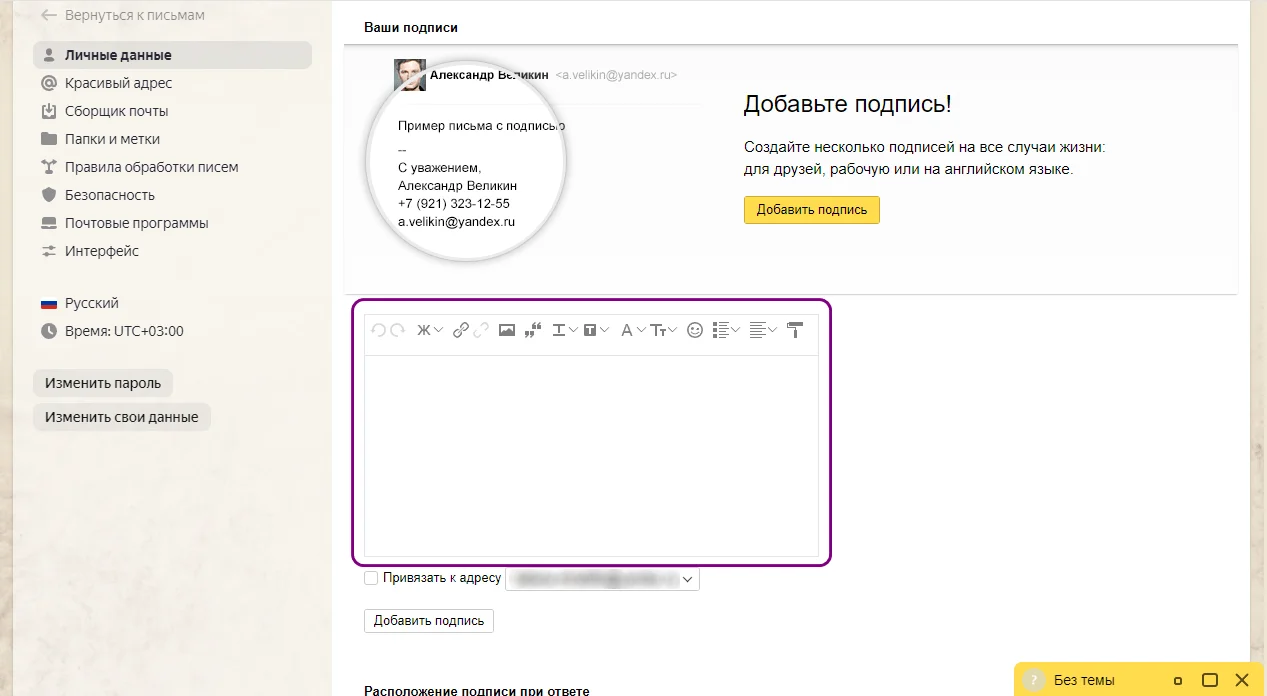Expand the bold 'Ж' text style dropdown

coord(429,330)
